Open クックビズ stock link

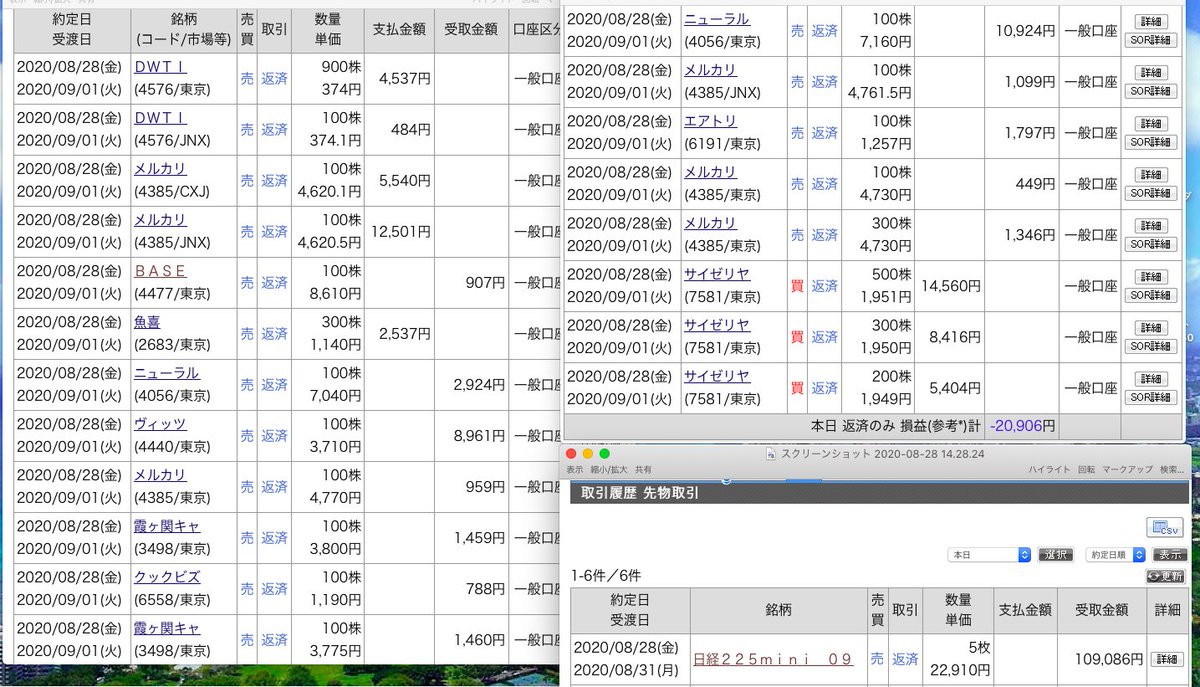(166, 577)
